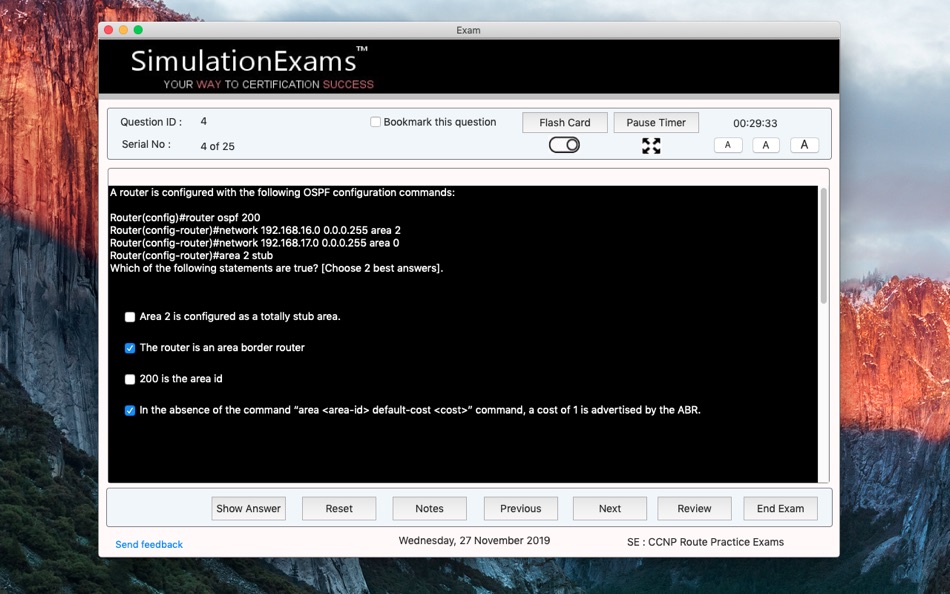Screen dimensions: 950x594
Task: Click the serial number '4 of 25' text
Action: [x=218, y=146]
